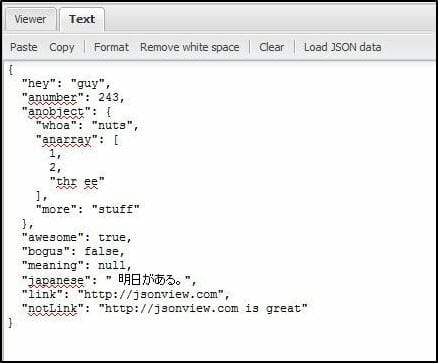Click the opening brace on first line
This screenshot has width=438, height=363.
(10, 70)
